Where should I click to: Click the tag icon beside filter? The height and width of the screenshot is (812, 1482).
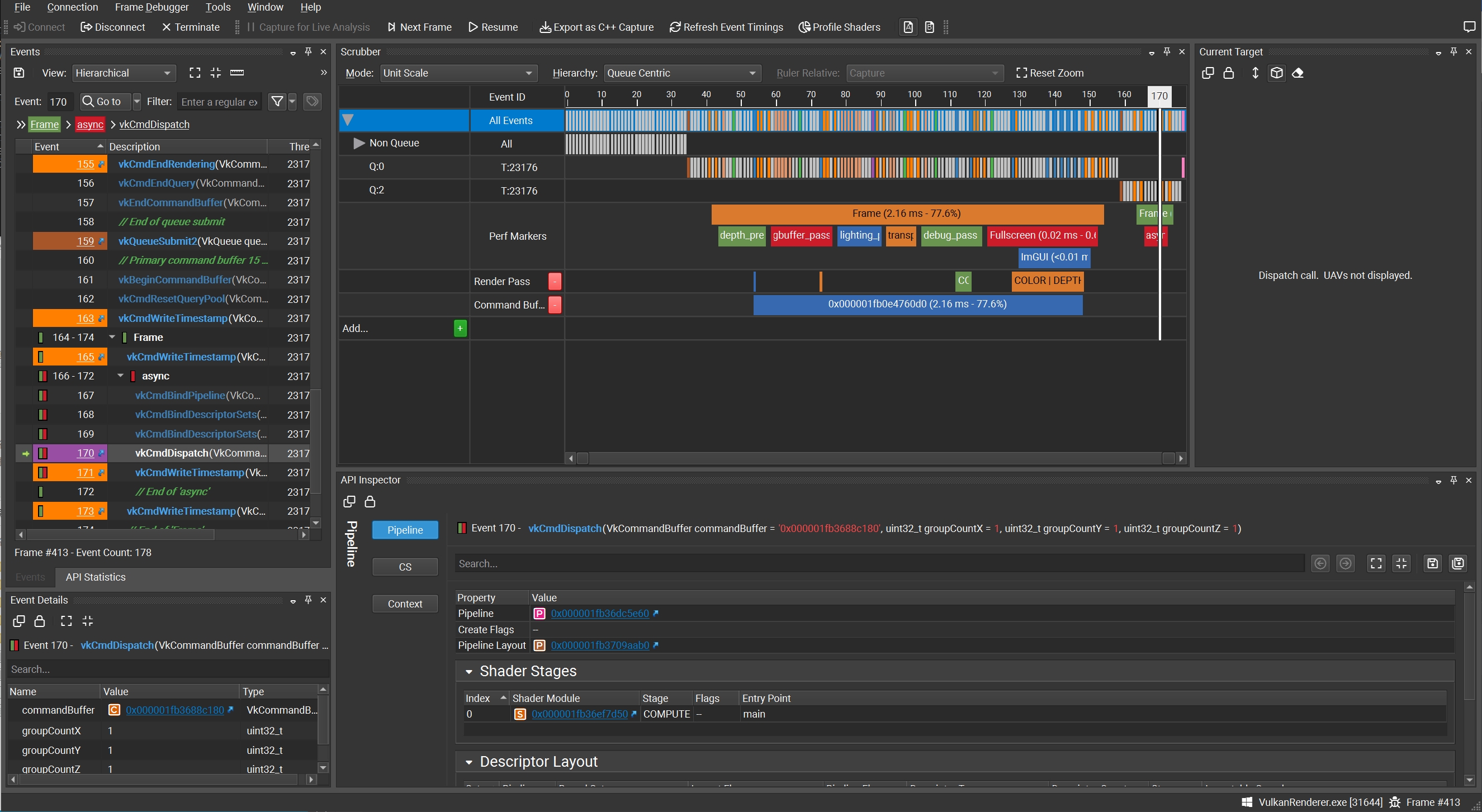click(312, 102)
